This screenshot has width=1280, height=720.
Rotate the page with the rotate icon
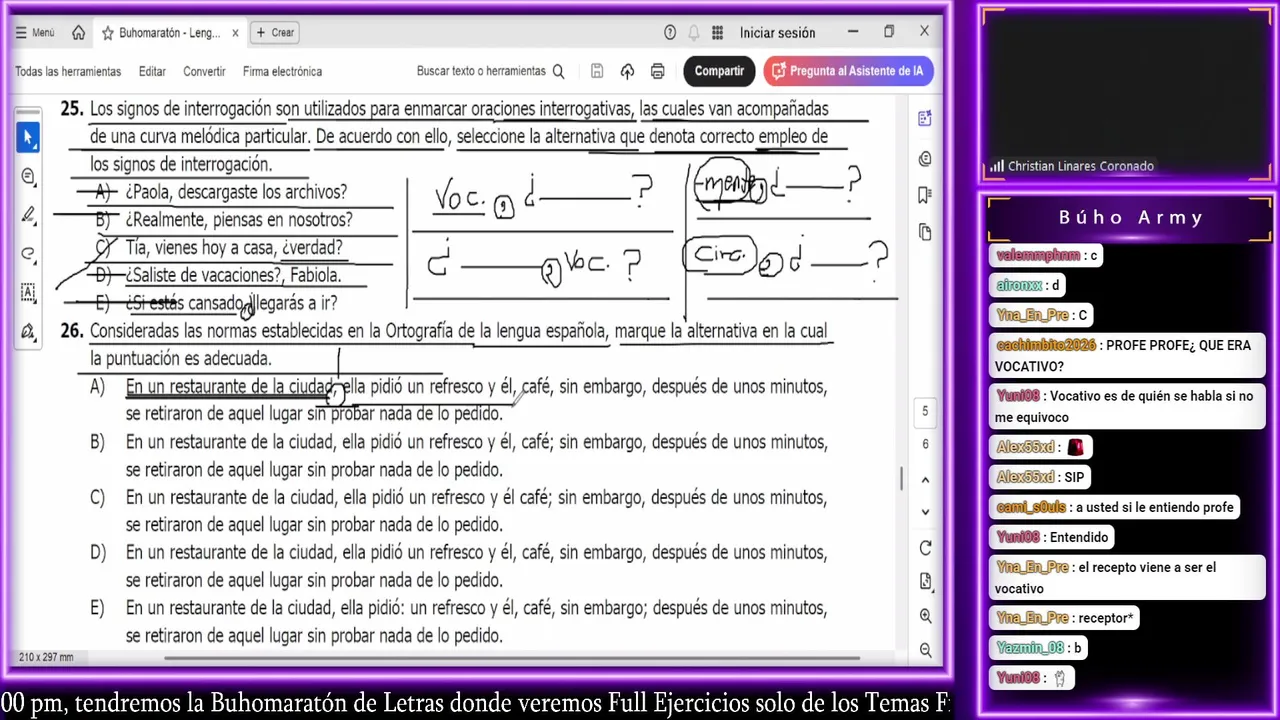point(925,548)
